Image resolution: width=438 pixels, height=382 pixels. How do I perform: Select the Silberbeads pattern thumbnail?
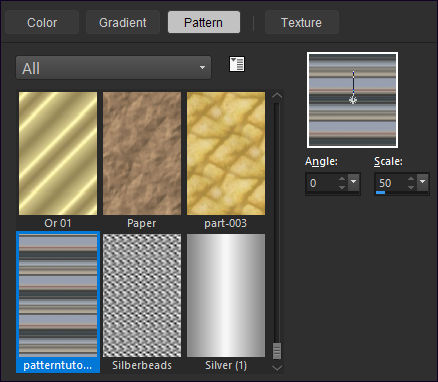pos(142,296)
